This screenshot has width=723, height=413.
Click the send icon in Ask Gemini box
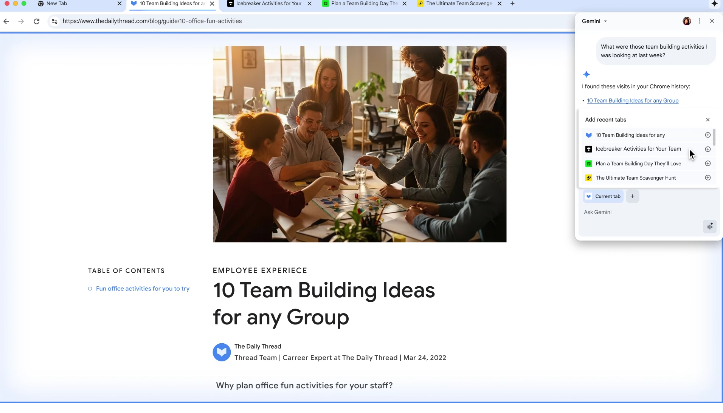tap(710, 226)
